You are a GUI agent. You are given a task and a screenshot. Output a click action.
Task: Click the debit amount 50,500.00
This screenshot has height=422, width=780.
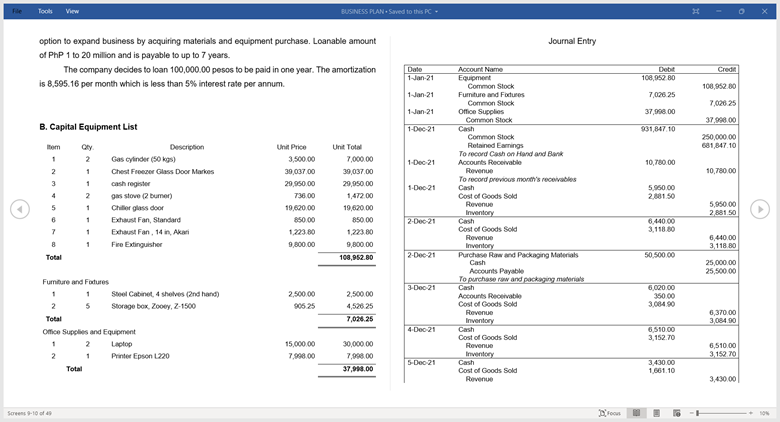[660, 255]
